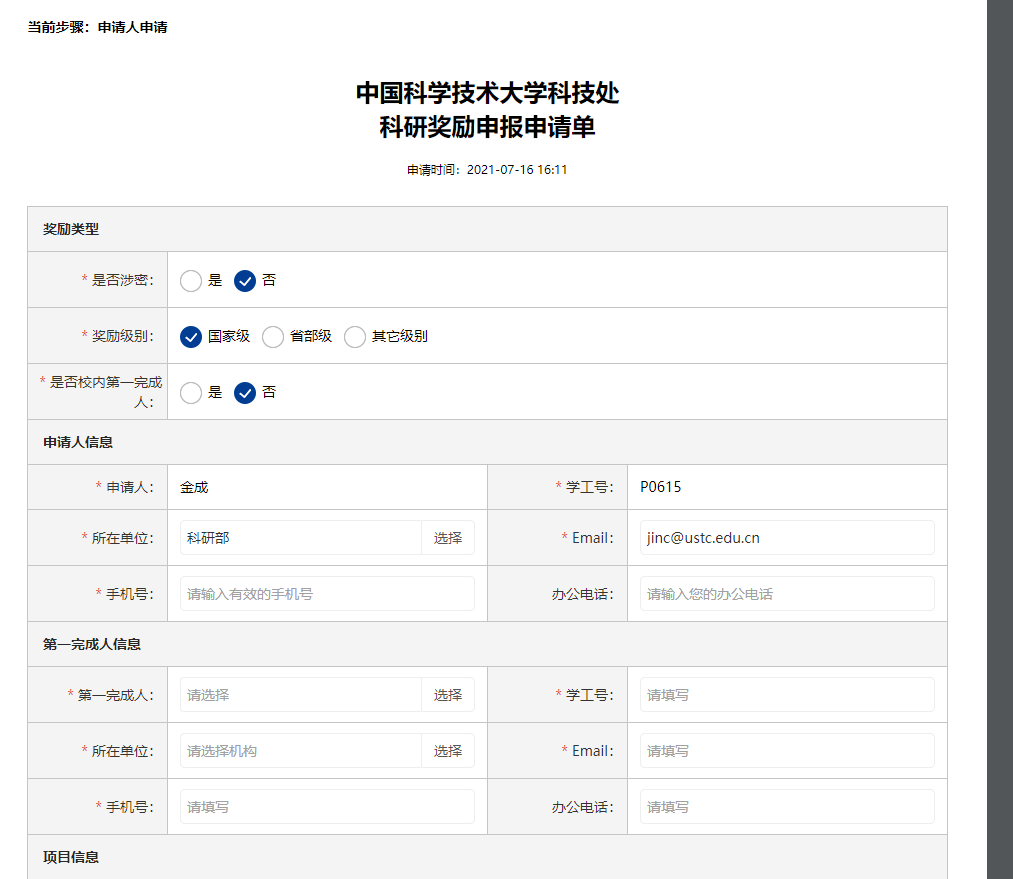1013x879 pixels.
Task: Click 选择 button next to 科研部
Action: 448,538
